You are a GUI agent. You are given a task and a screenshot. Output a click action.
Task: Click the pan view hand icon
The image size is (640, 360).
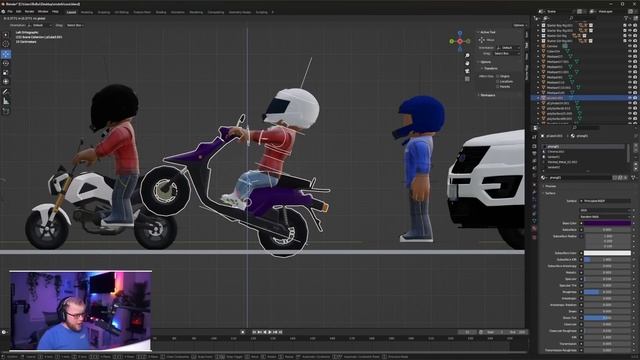(467, 63)
